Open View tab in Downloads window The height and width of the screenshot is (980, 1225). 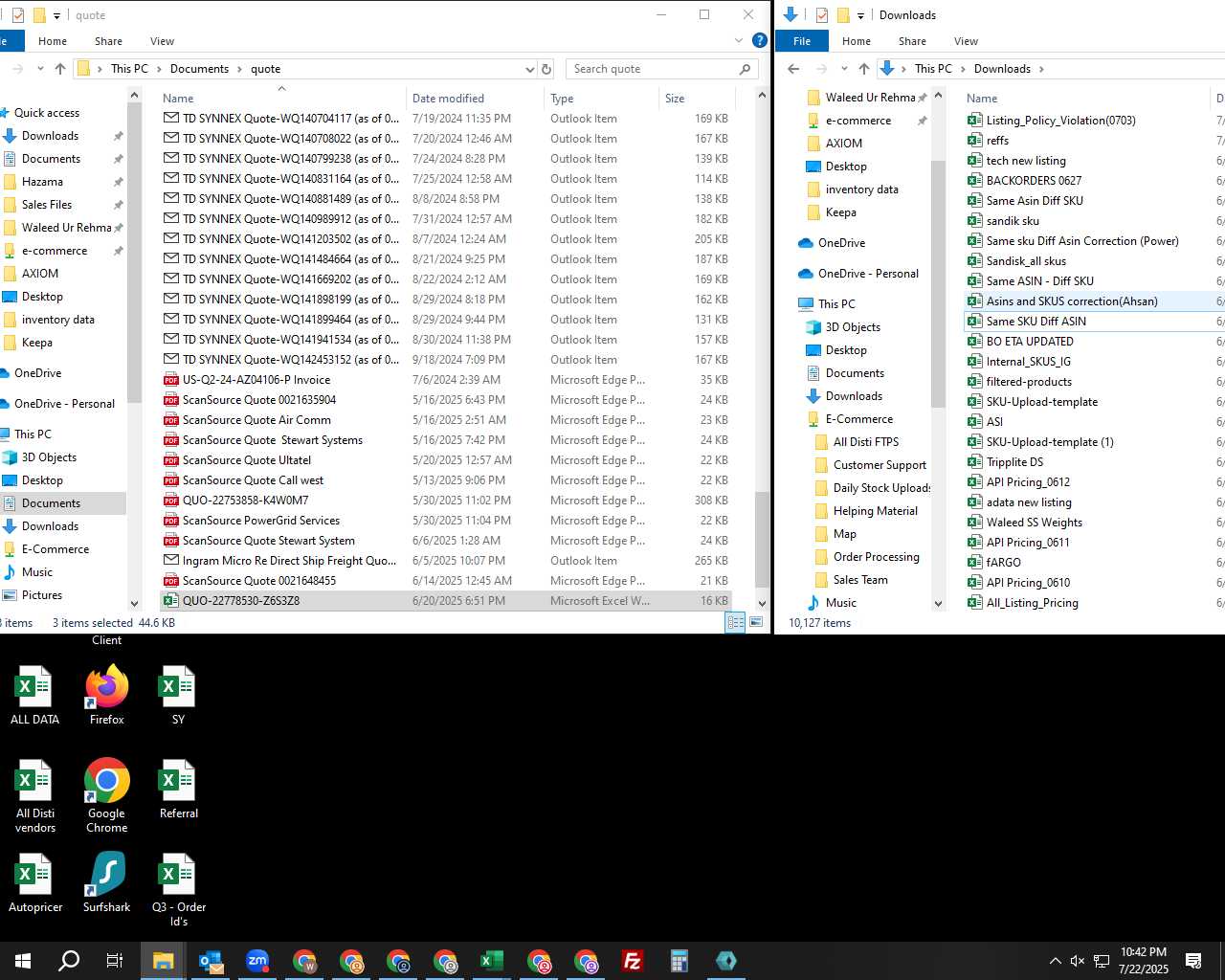pyautogui.click(x=966, y=41)
